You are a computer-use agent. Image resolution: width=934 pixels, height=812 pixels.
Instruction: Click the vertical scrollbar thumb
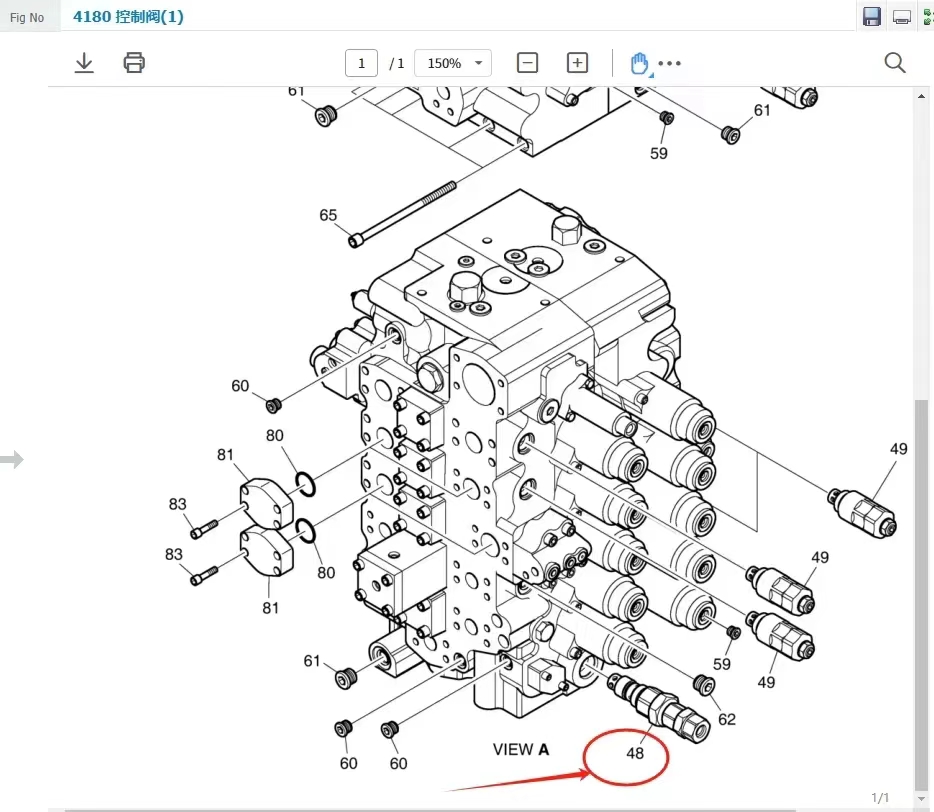[921, 593]
